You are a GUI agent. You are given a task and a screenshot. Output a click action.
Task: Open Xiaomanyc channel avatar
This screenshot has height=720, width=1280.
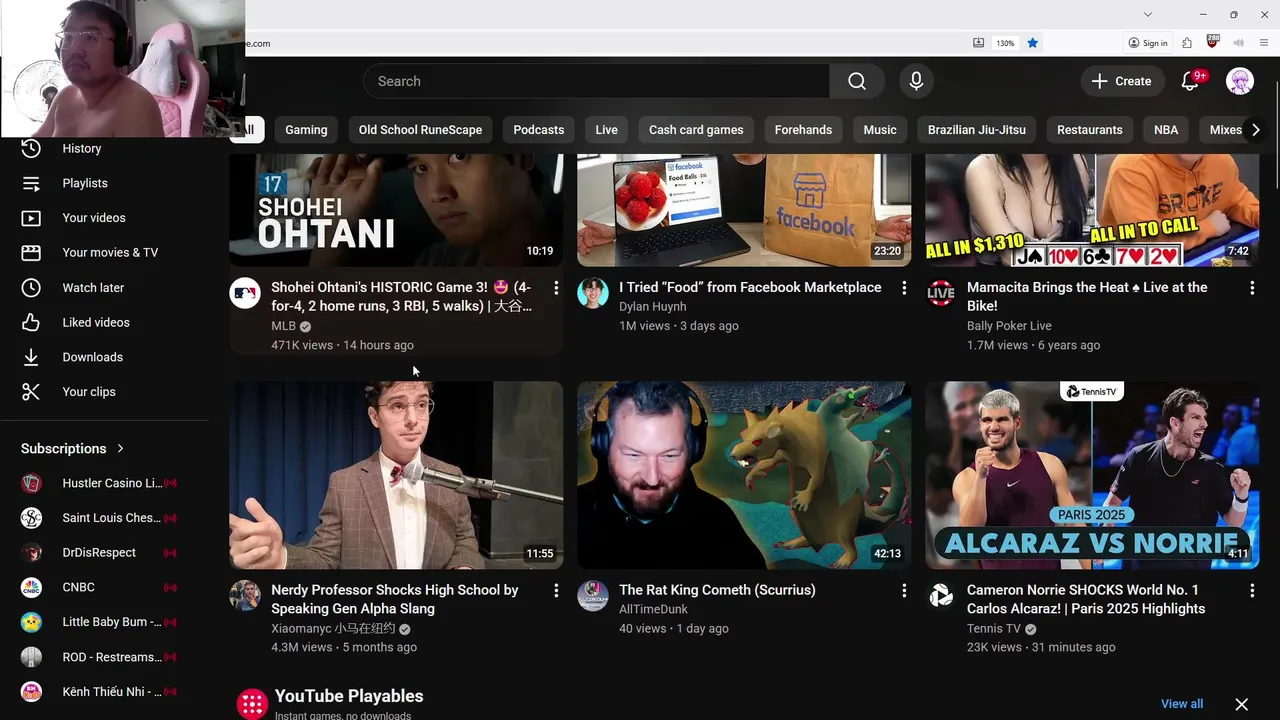pos(245,596)
